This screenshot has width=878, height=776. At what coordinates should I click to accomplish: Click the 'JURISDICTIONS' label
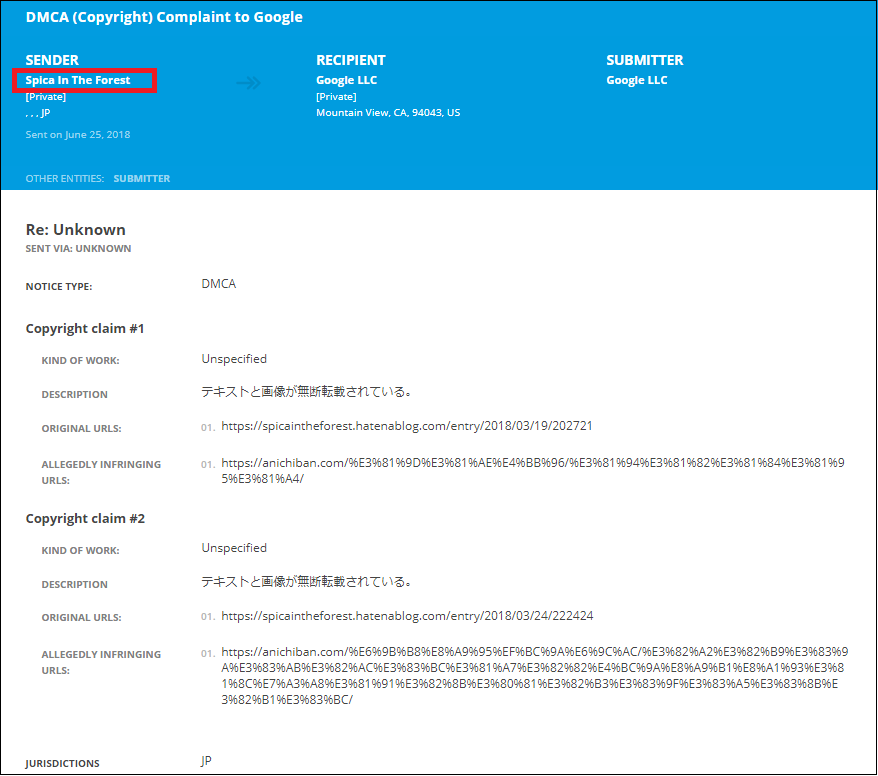pos(62,764)
